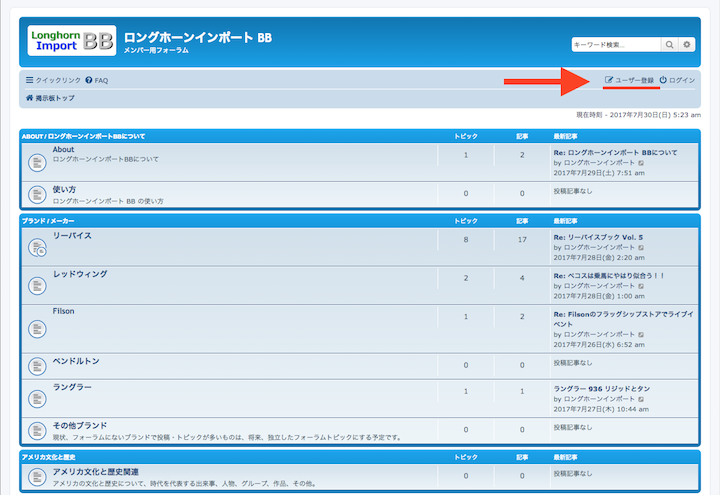This screenshot has width=720, height=495.
Task: Click the forum icon beside アメリカ文化と歴史関連
Action: pos(37,477)
